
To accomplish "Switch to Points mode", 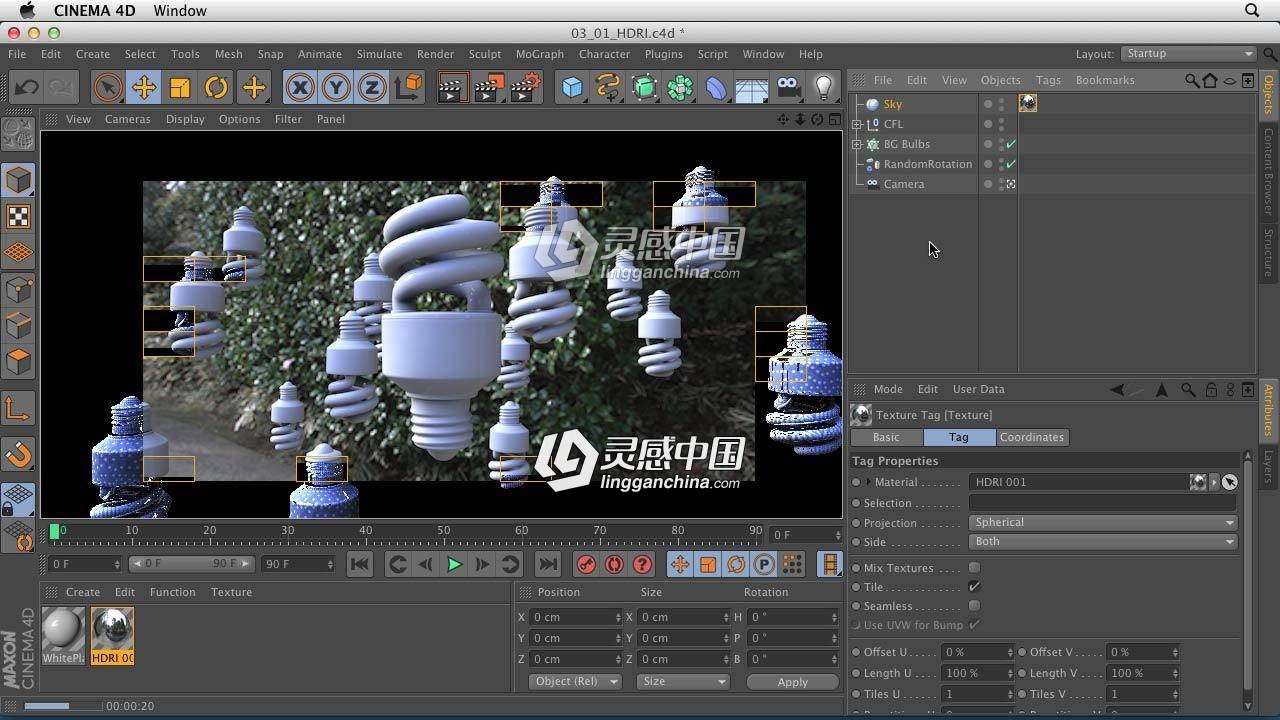I will click(18, 289).
